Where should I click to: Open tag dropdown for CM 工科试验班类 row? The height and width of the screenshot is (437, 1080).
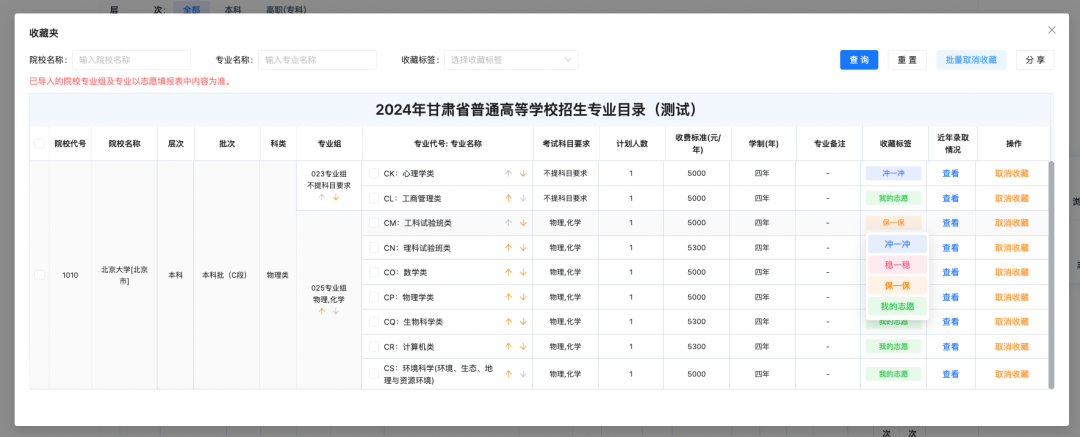893,223
